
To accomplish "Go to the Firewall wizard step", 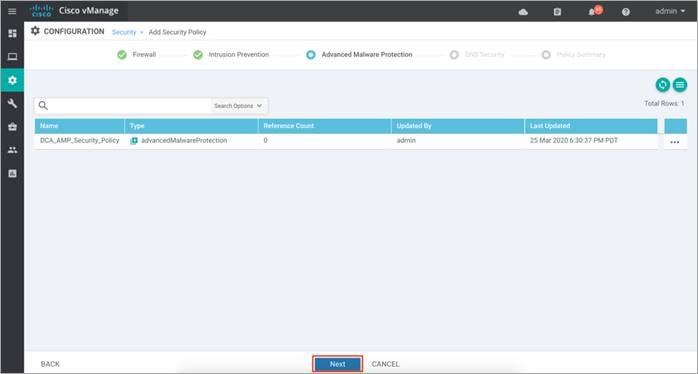I will [x=144, y=55].
